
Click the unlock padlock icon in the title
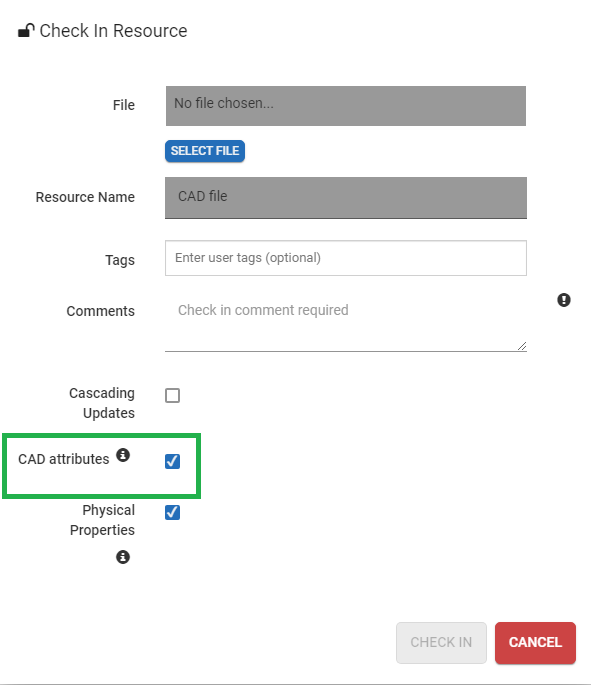pos(26,31)
